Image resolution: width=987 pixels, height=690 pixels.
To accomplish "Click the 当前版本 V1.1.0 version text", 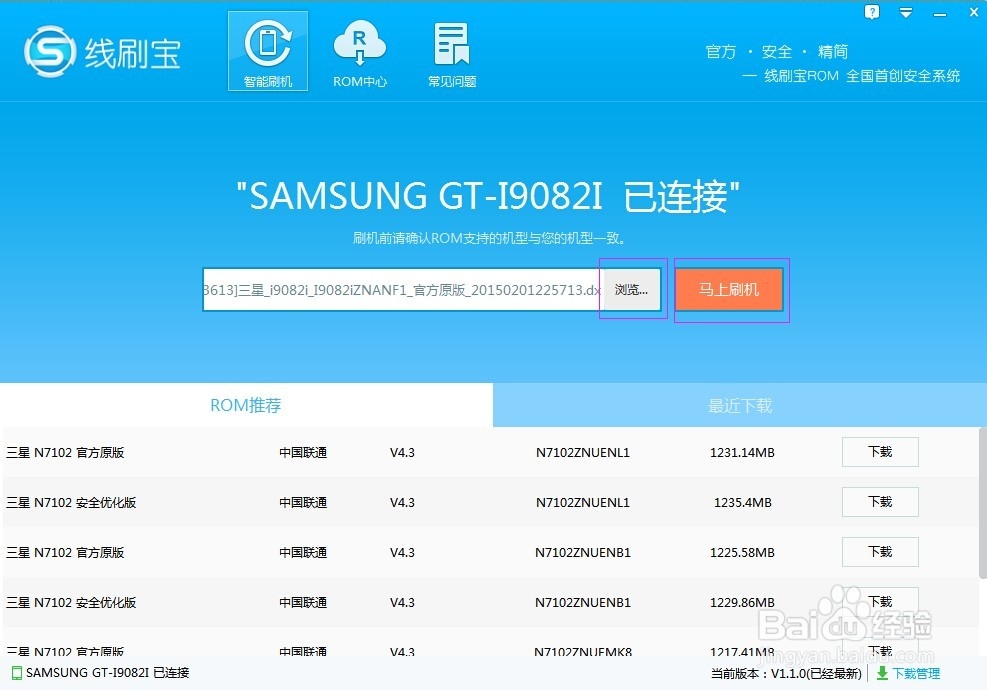I will click(786, 674).
